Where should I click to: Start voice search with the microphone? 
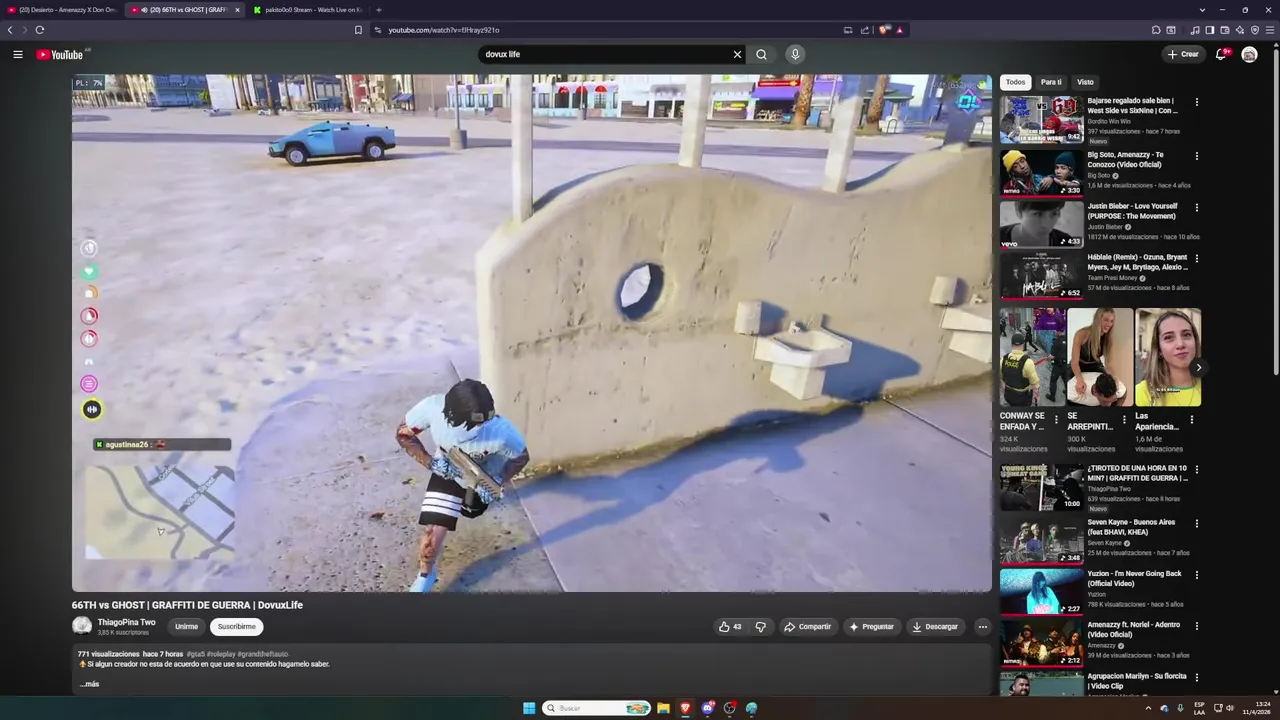tap(795, 54)
